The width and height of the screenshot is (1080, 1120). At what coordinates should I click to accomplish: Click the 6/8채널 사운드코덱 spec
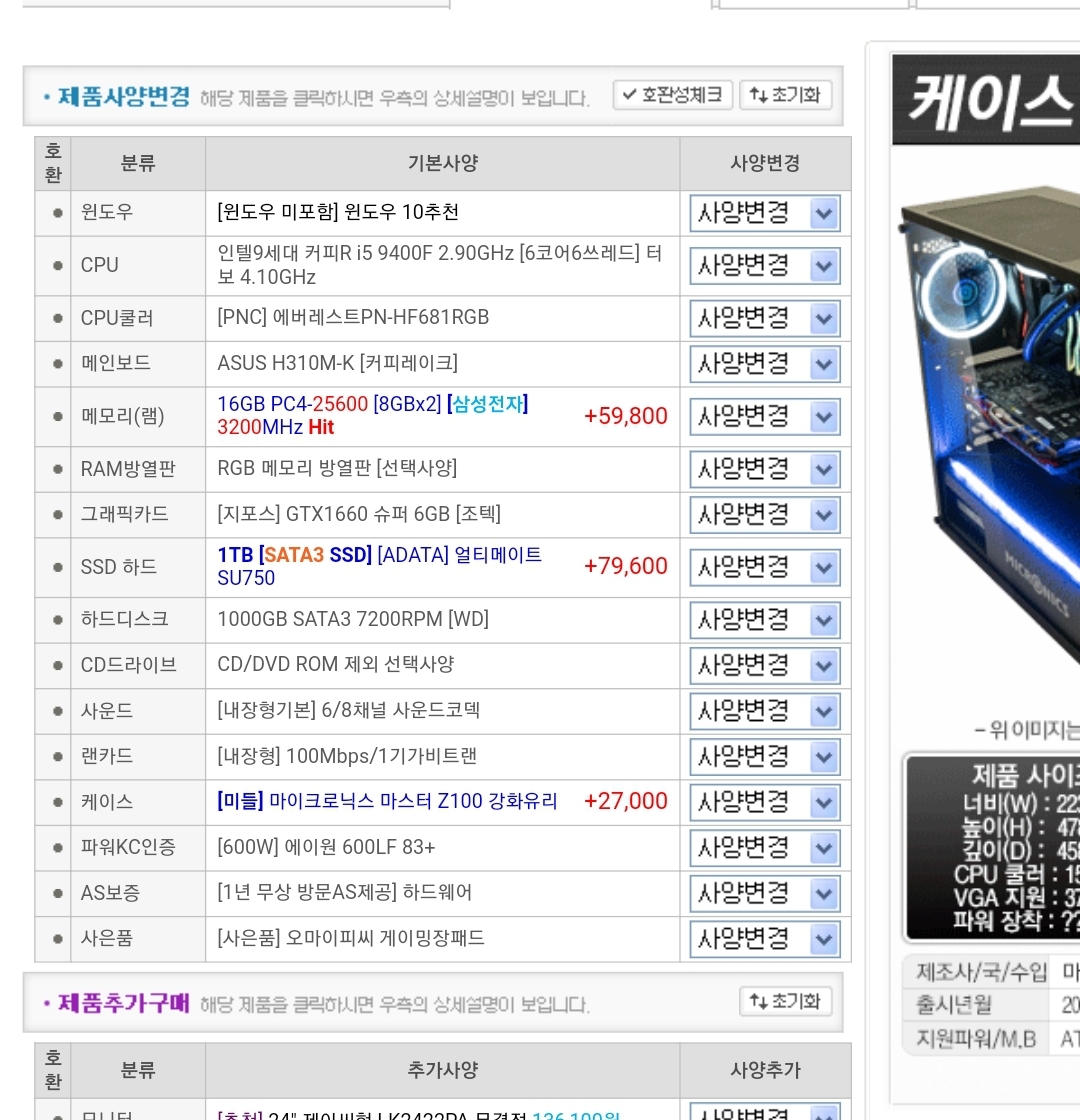[x=349, y=710]
